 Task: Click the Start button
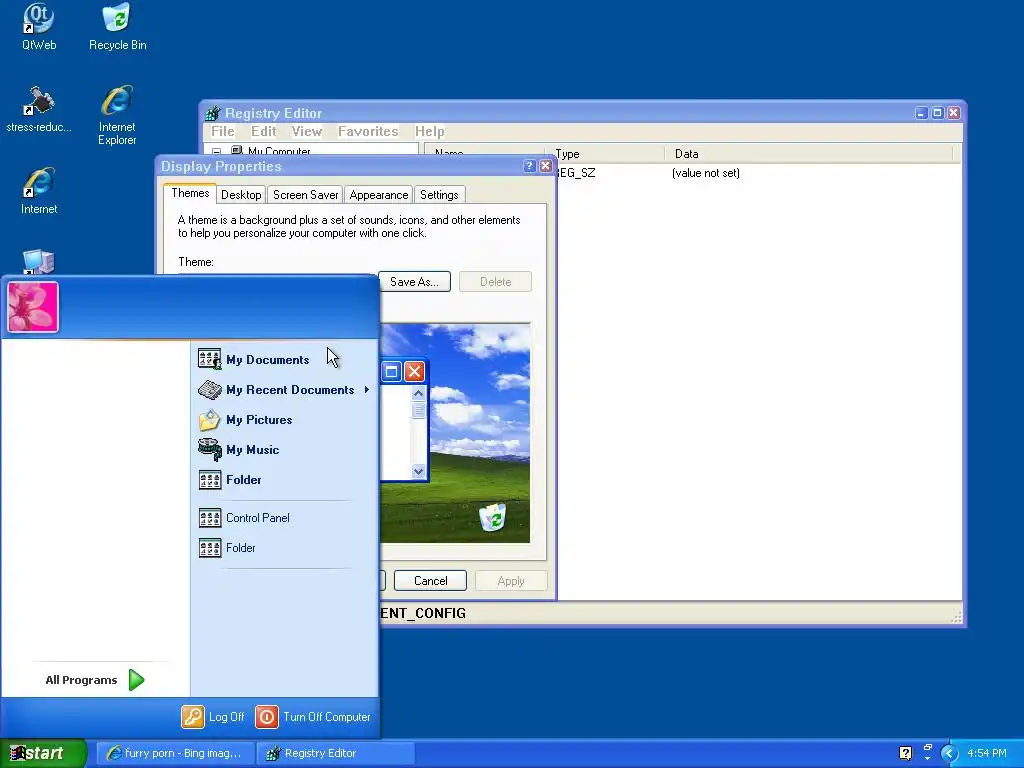point(43,753)
